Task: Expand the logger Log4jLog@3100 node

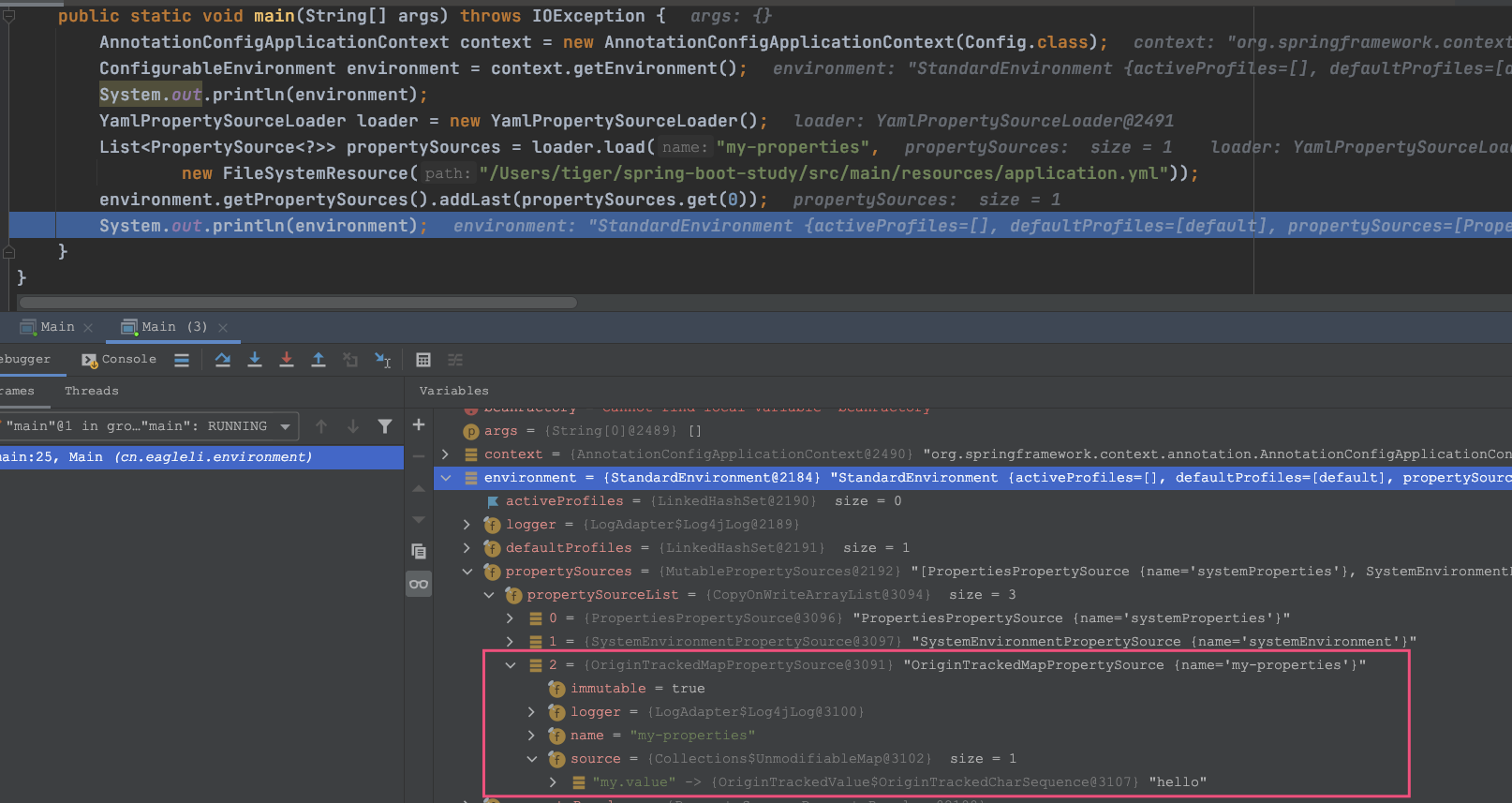Action: pyautogui.click(x=531, y=712)
